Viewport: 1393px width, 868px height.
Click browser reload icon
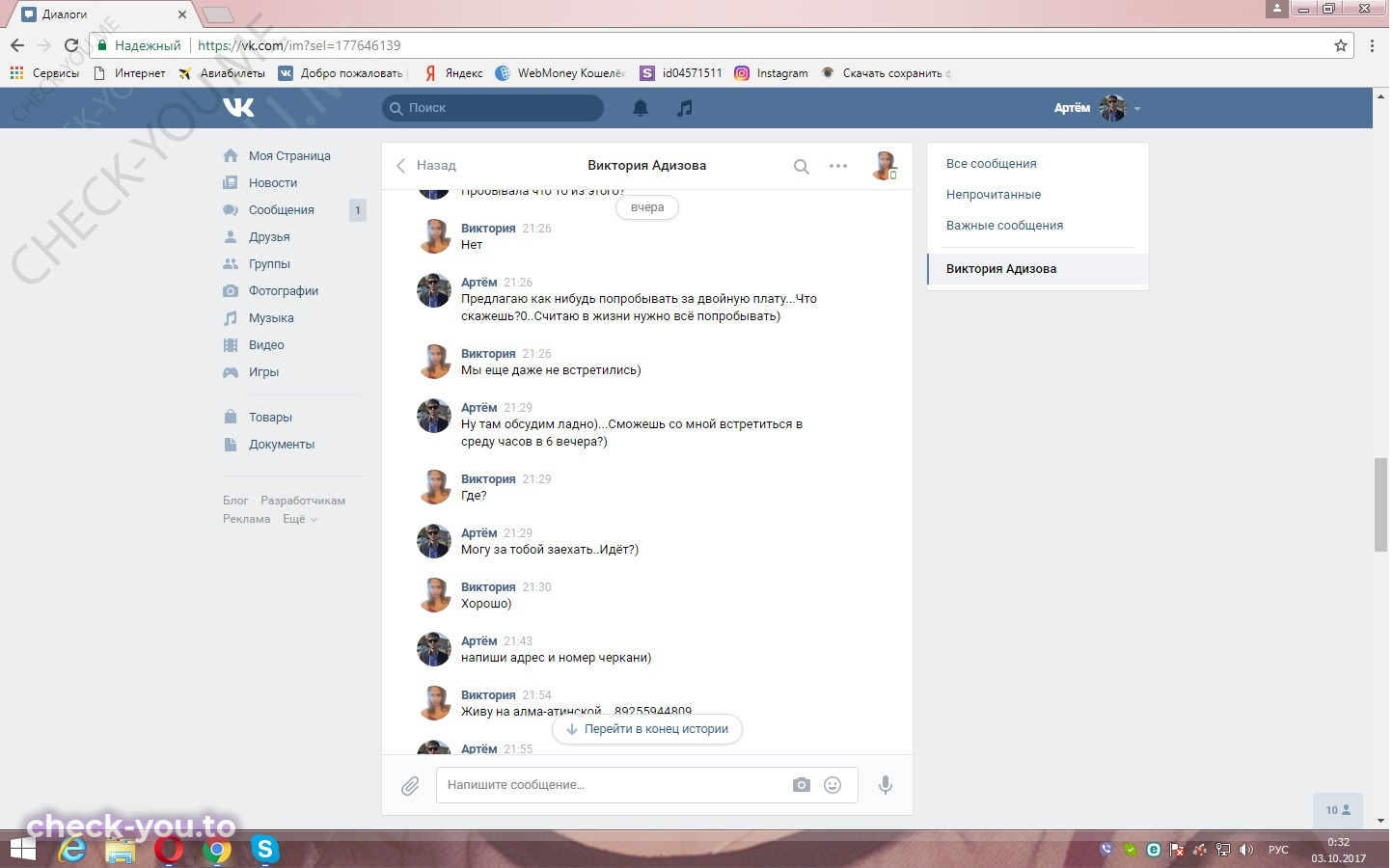click(x=71, y=45)
